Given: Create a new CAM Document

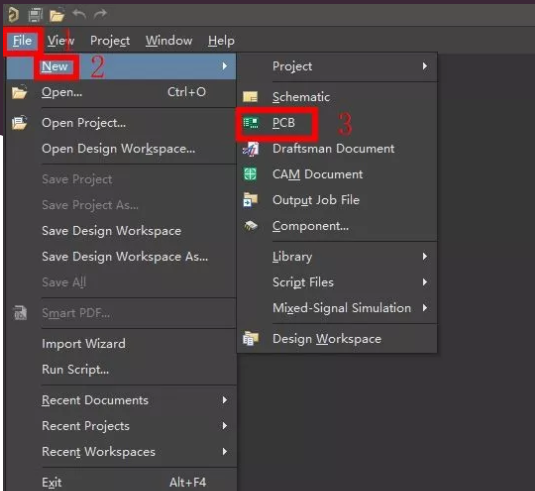Looking at the screenshot, I should click(x=337, y=174).
